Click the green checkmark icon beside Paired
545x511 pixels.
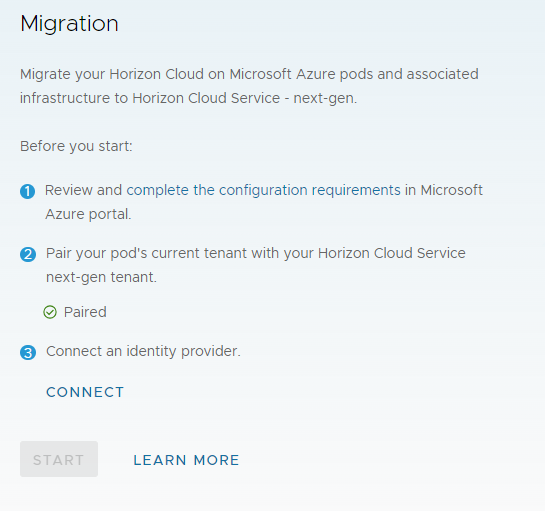(x=50, y=312)
